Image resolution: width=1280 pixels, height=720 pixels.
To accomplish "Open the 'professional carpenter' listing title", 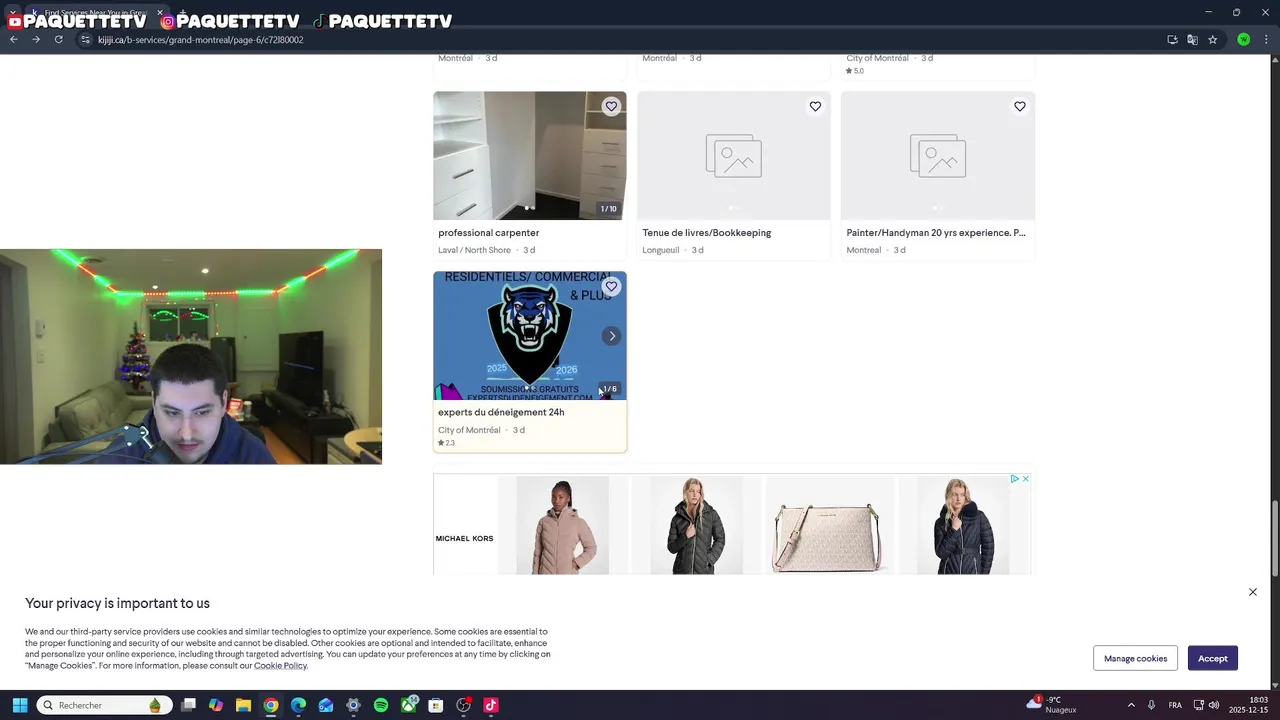I will pyautogui.click(x=488, y=233).
